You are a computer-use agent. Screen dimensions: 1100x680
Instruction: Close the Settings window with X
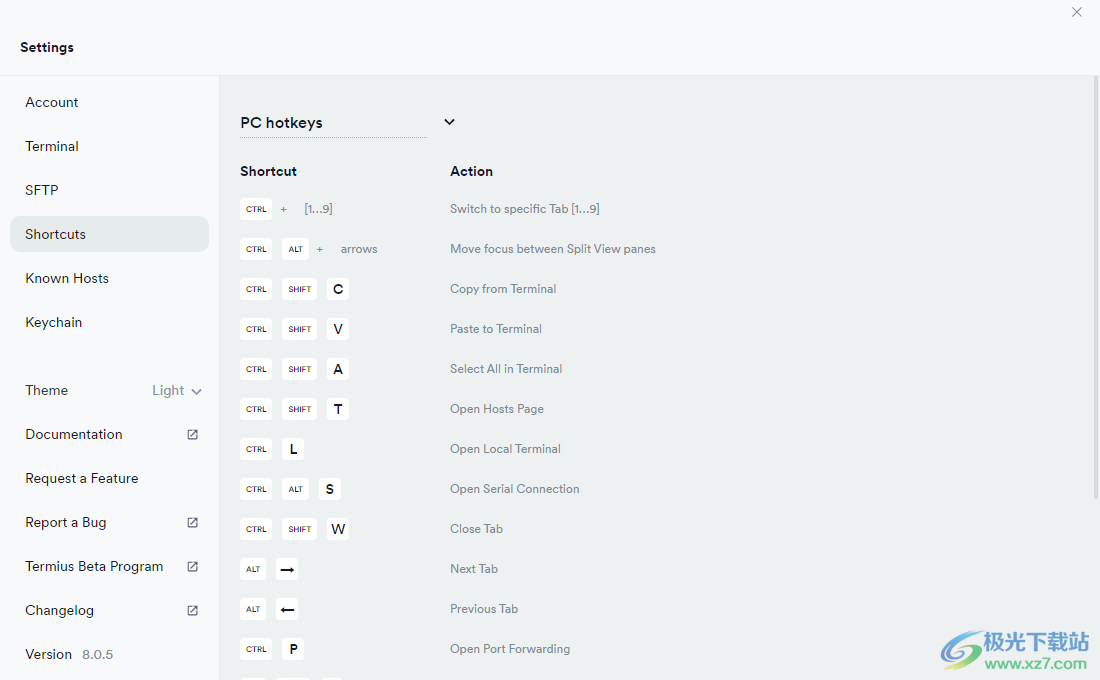[1077, 12]
